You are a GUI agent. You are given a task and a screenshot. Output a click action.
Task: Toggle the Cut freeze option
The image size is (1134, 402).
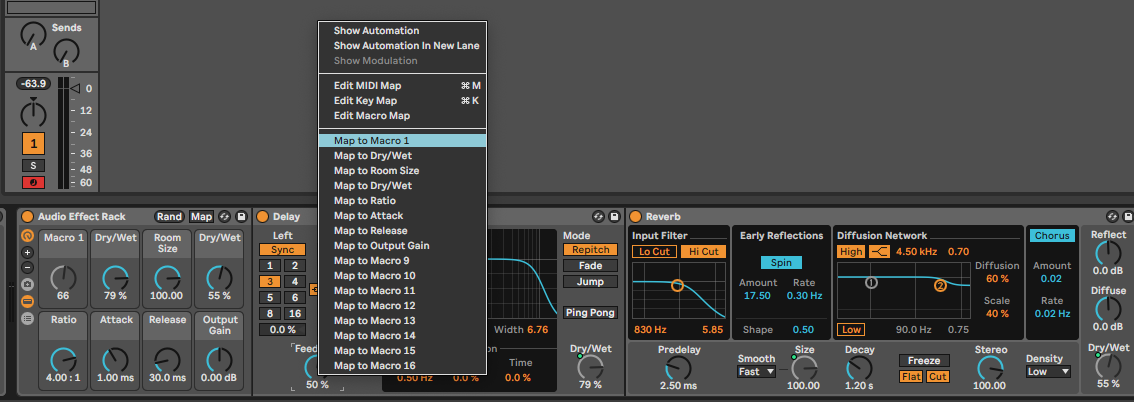(x=937, y=377)
